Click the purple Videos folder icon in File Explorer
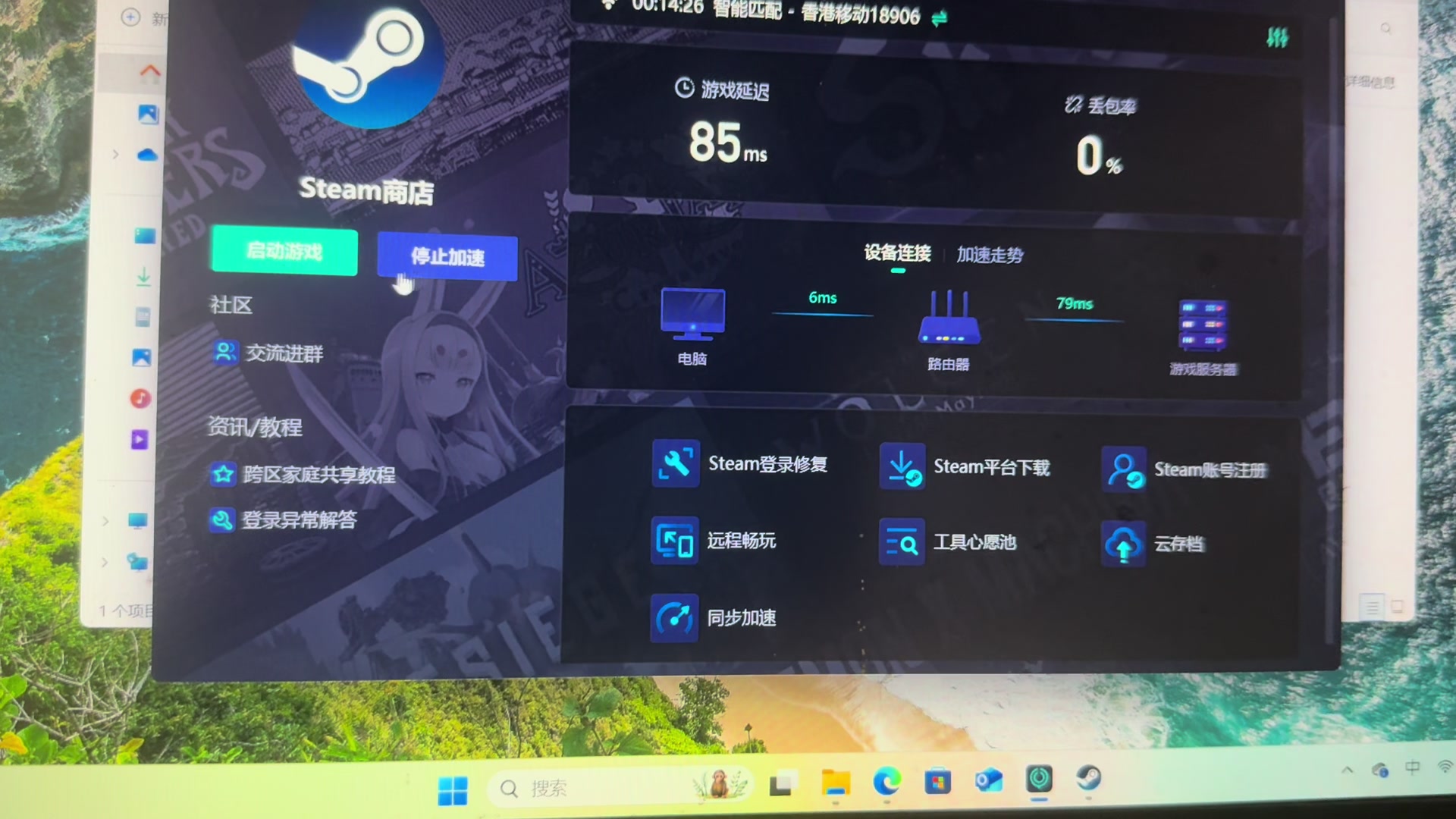This screenshot has height=819, width=1456. 140,439
